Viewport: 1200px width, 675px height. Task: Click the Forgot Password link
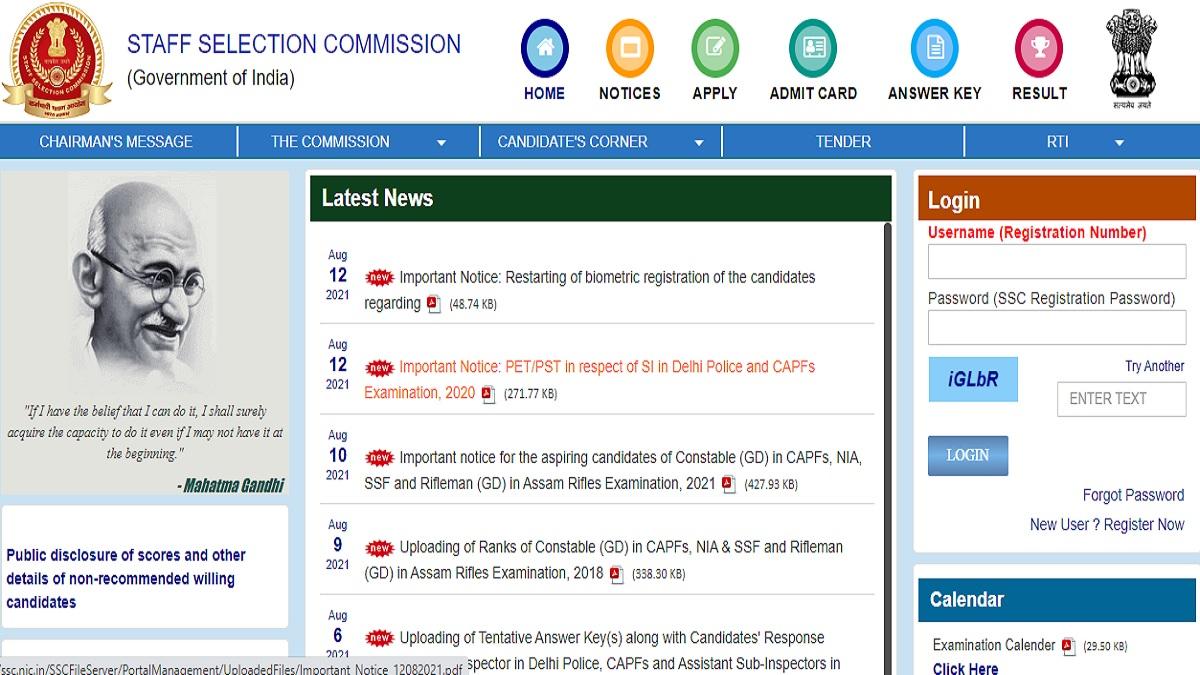(x=1133, y=494)
